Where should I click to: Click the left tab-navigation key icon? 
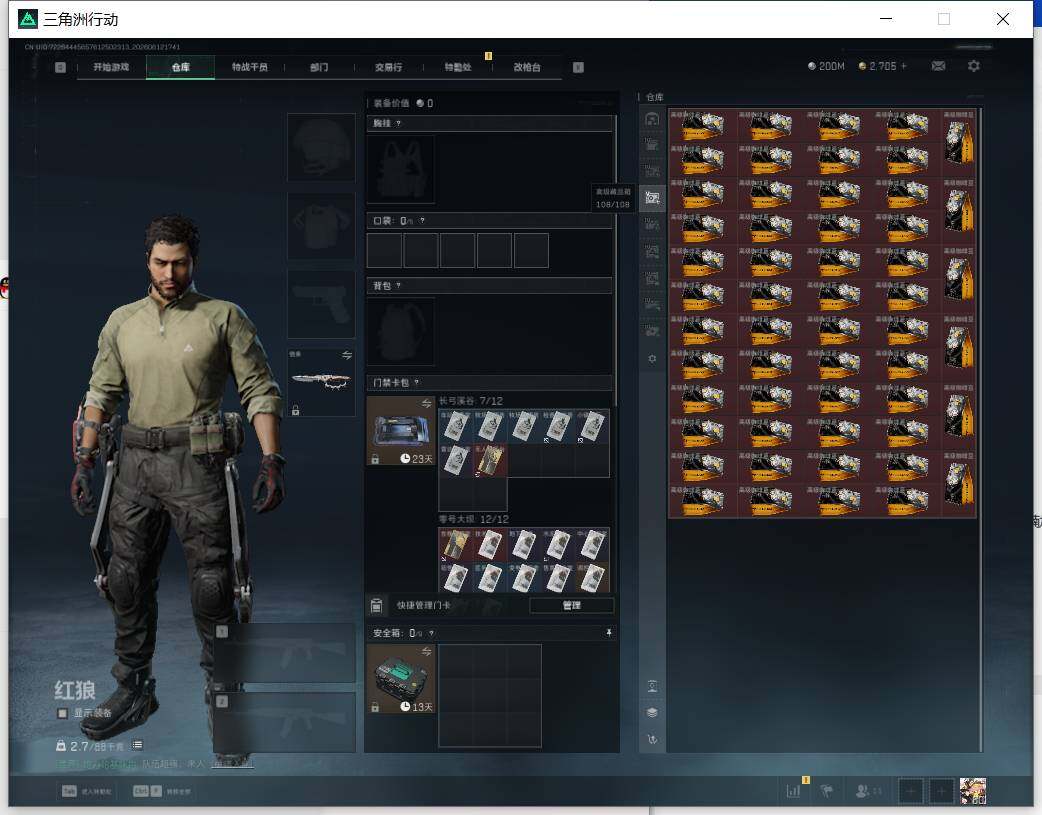point(60,67)
